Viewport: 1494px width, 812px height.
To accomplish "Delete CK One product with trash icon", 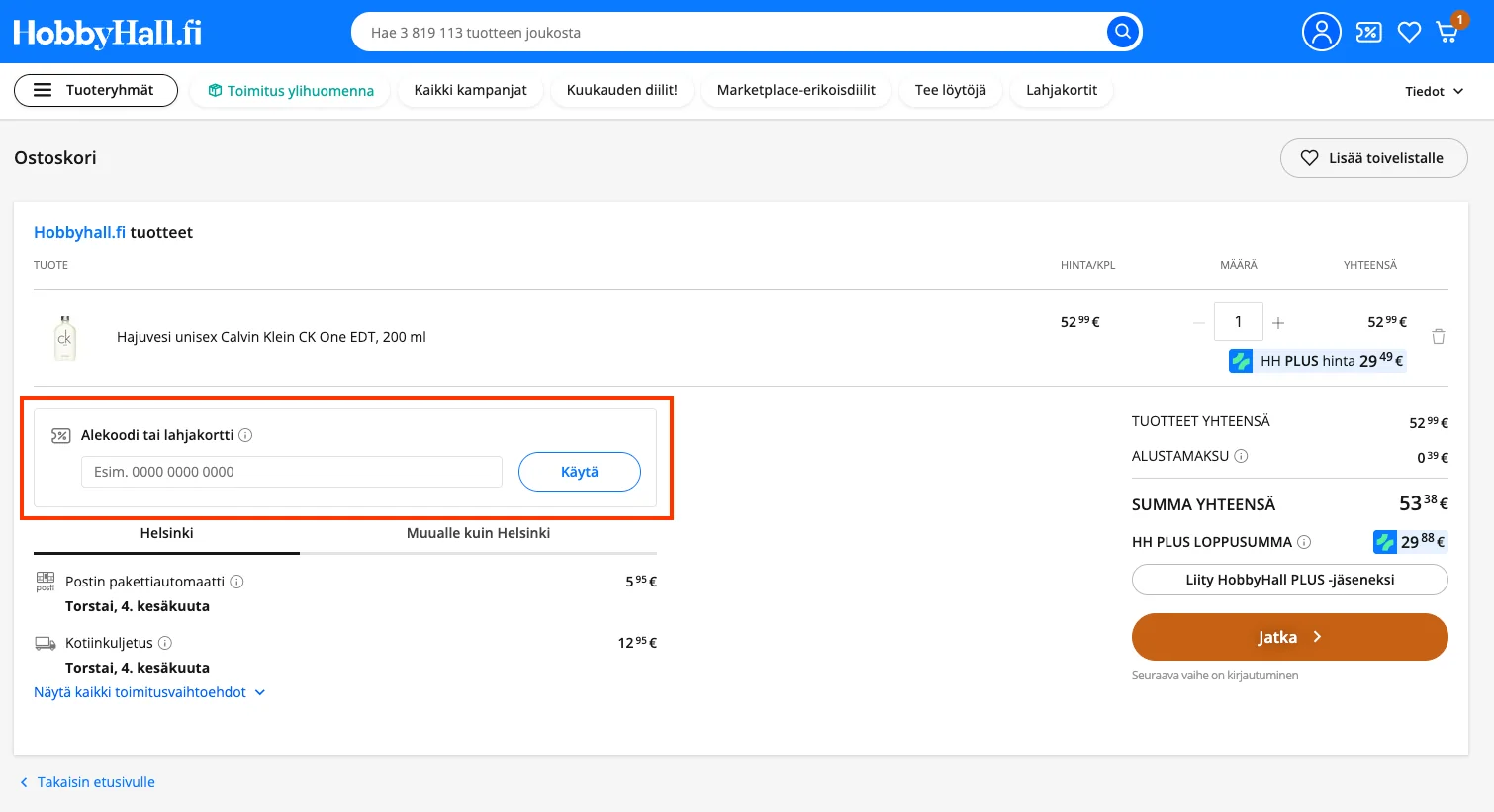I will [x=1439, y=337].
